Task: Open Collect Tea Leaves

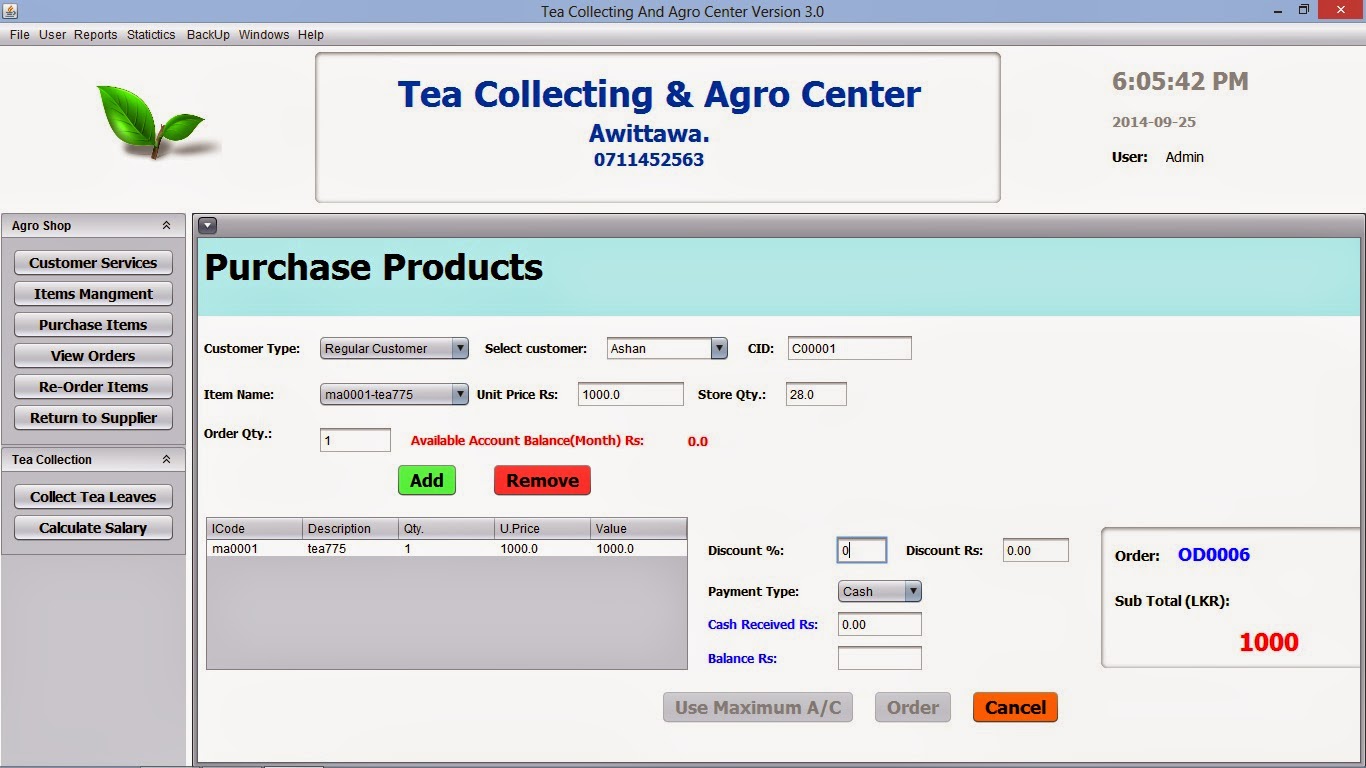Action: click(x=93, y=496)
